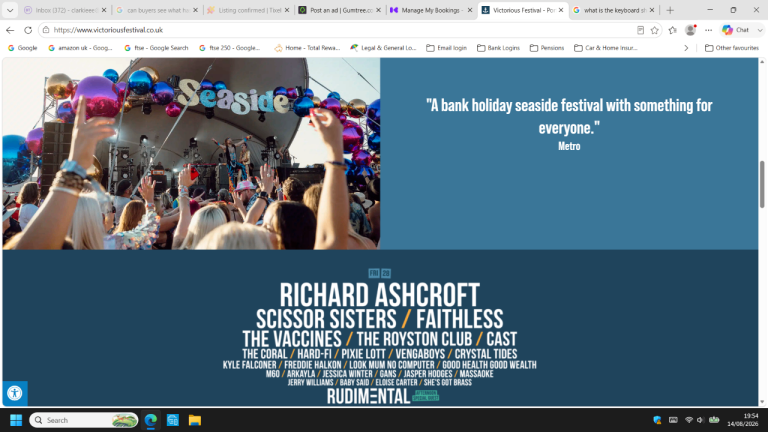Open the Legal & General bookmark
This screenshot has width=768, height=432.
[x=383, y=48]
